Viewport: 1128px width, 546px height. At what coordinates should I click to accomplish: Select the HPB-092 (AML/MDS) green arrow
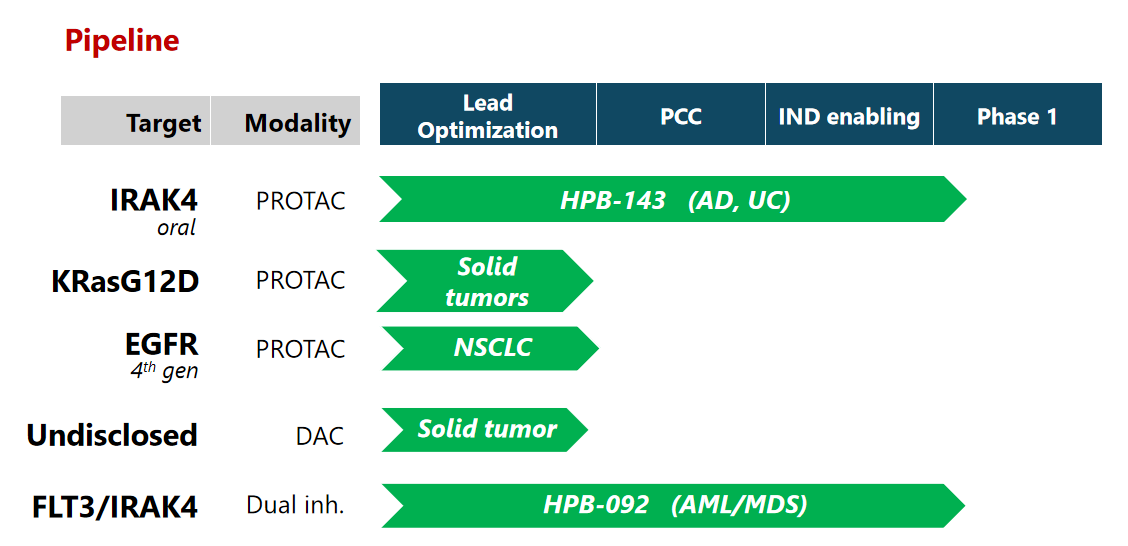(673, 505)
